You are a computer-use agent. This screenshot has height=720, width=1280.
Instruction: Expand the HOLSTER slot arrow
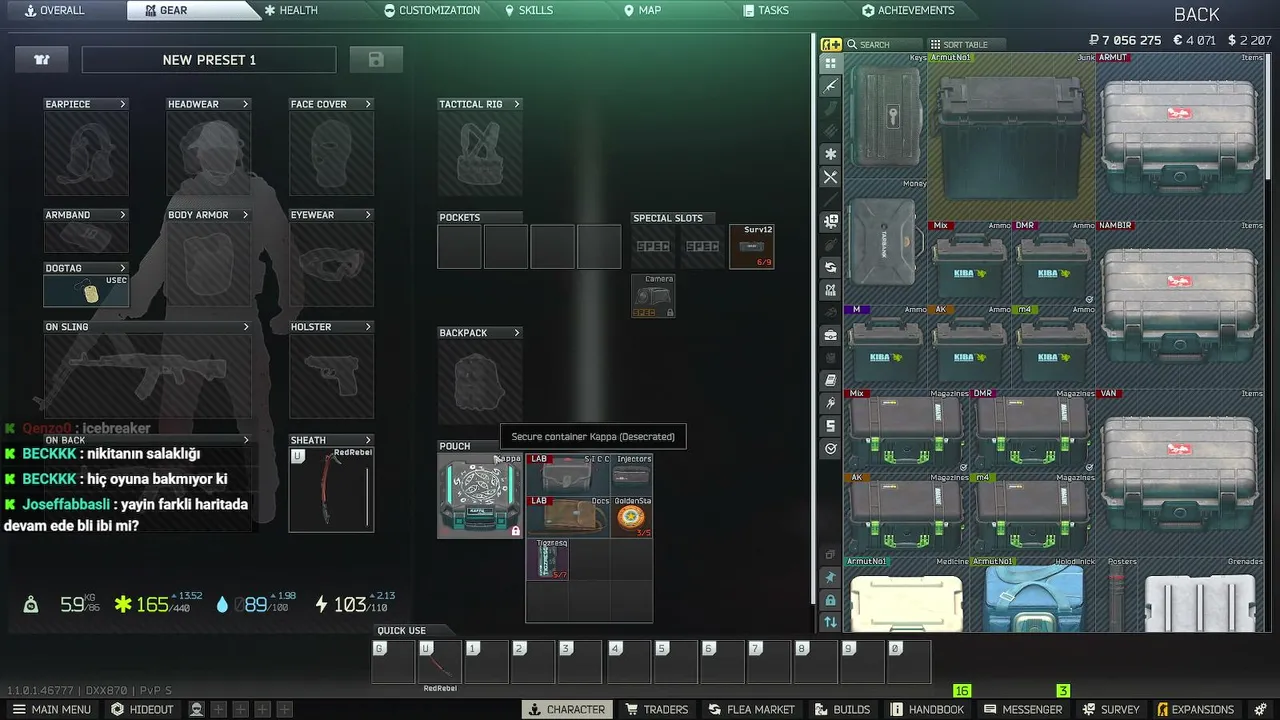coord(368,327)
